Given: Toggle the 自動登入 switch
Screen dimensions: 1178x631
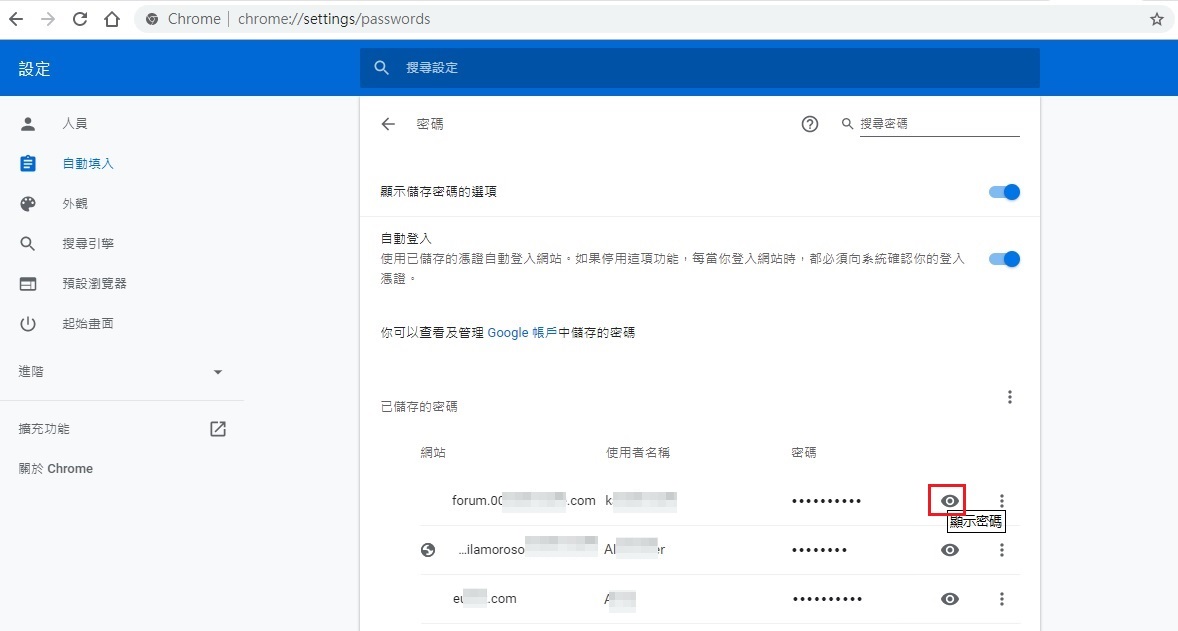Looking at the screenshot, I should 1004,259.
